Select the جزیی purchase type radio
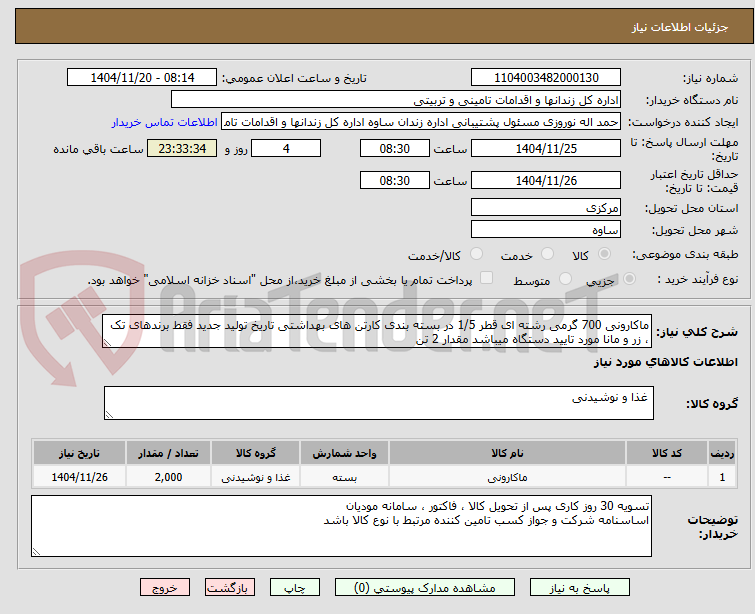755x614 pixels. point(629,279)
